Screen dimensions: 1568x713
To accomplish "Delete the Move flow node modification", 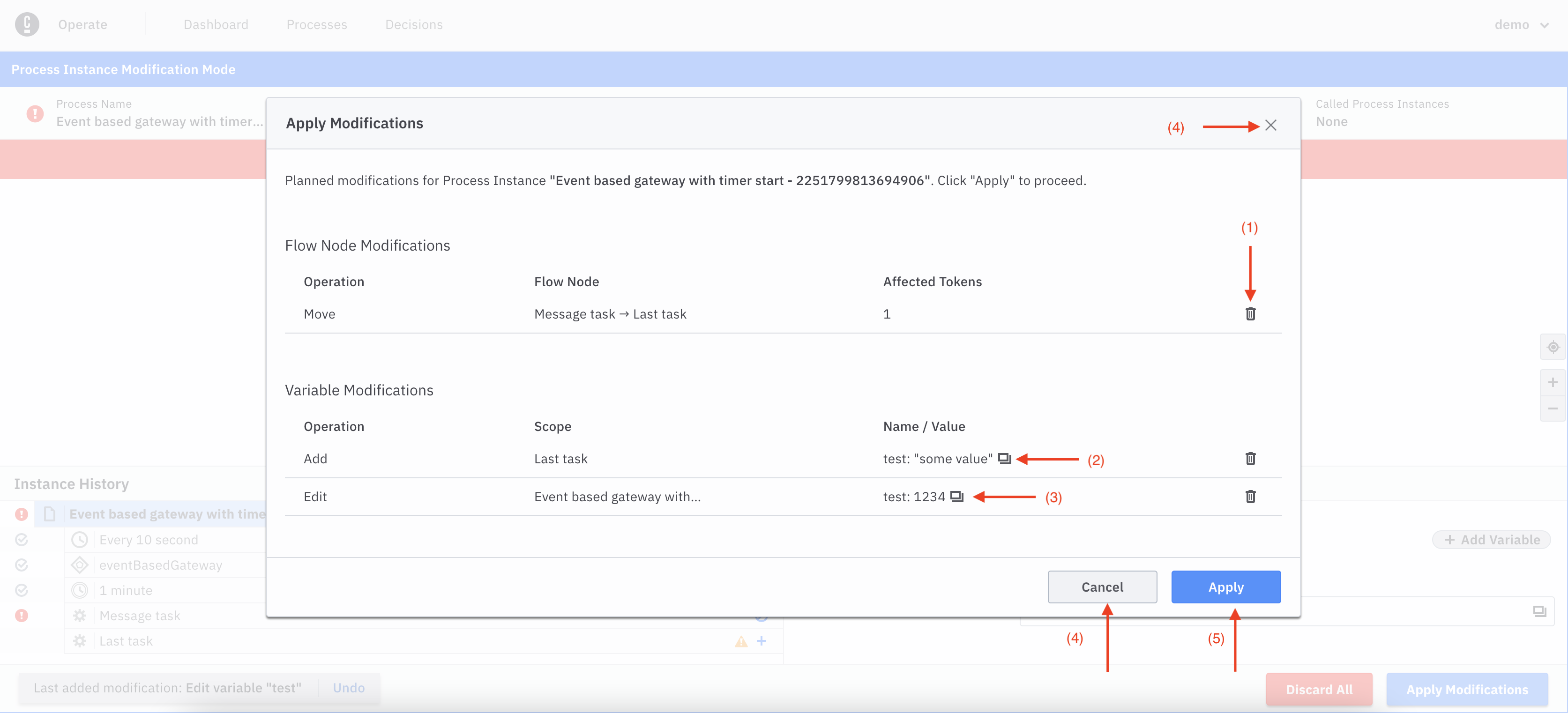I will [1250, 314].
